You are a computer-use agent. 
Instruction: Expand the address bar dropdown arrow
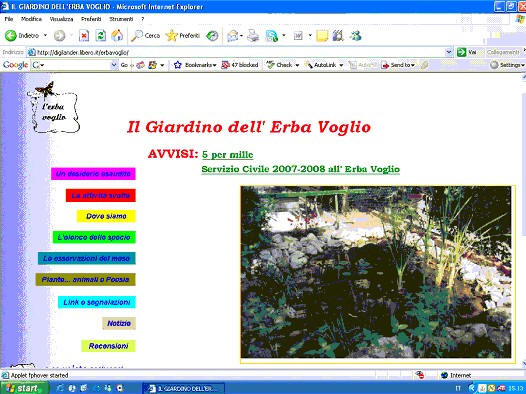point(449,52)
